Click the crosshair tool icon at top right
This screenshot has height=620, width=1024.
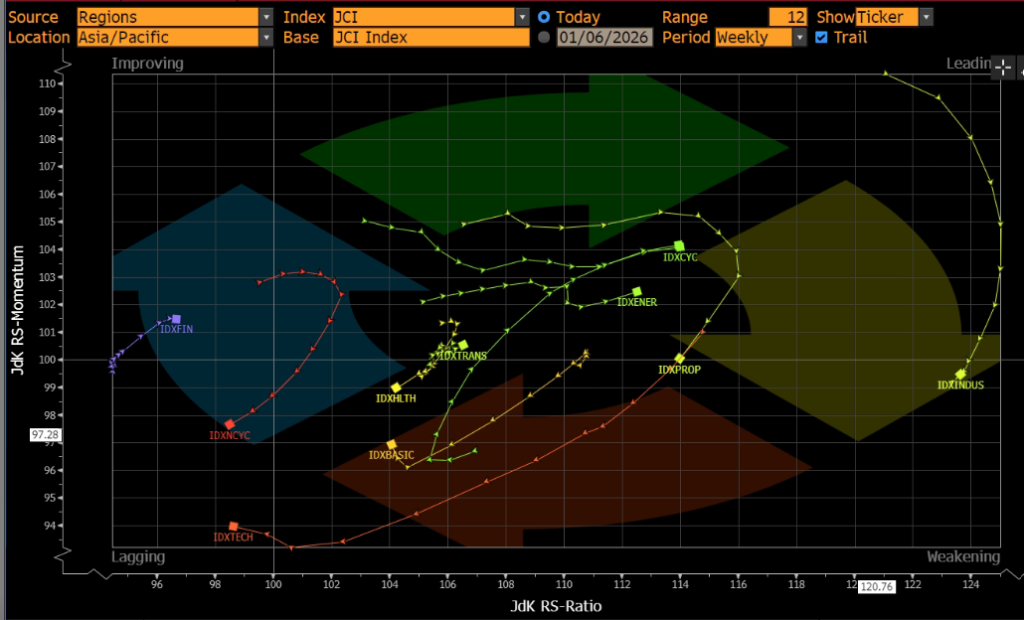pyautogui.click(x=1003, y=67)
